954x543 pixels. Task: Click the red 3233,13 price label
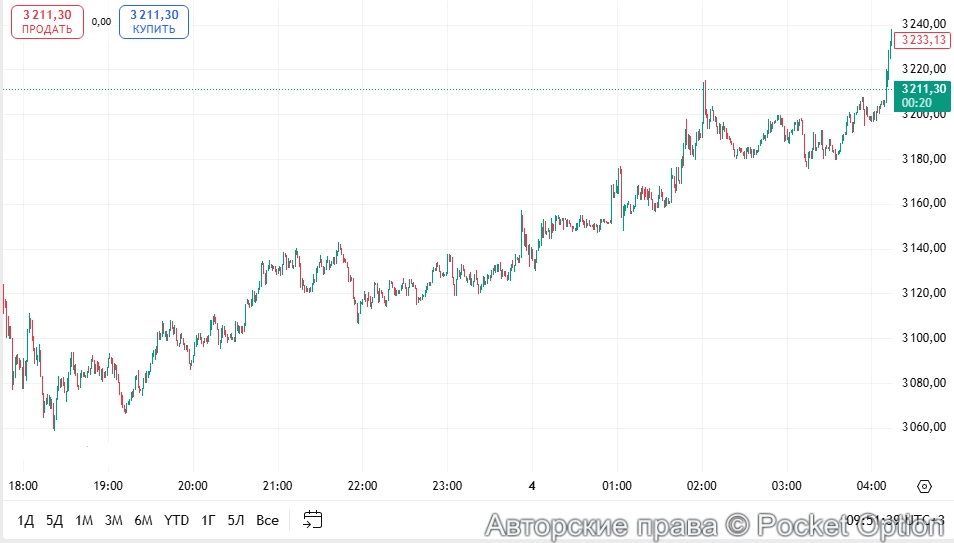(923, 40)
